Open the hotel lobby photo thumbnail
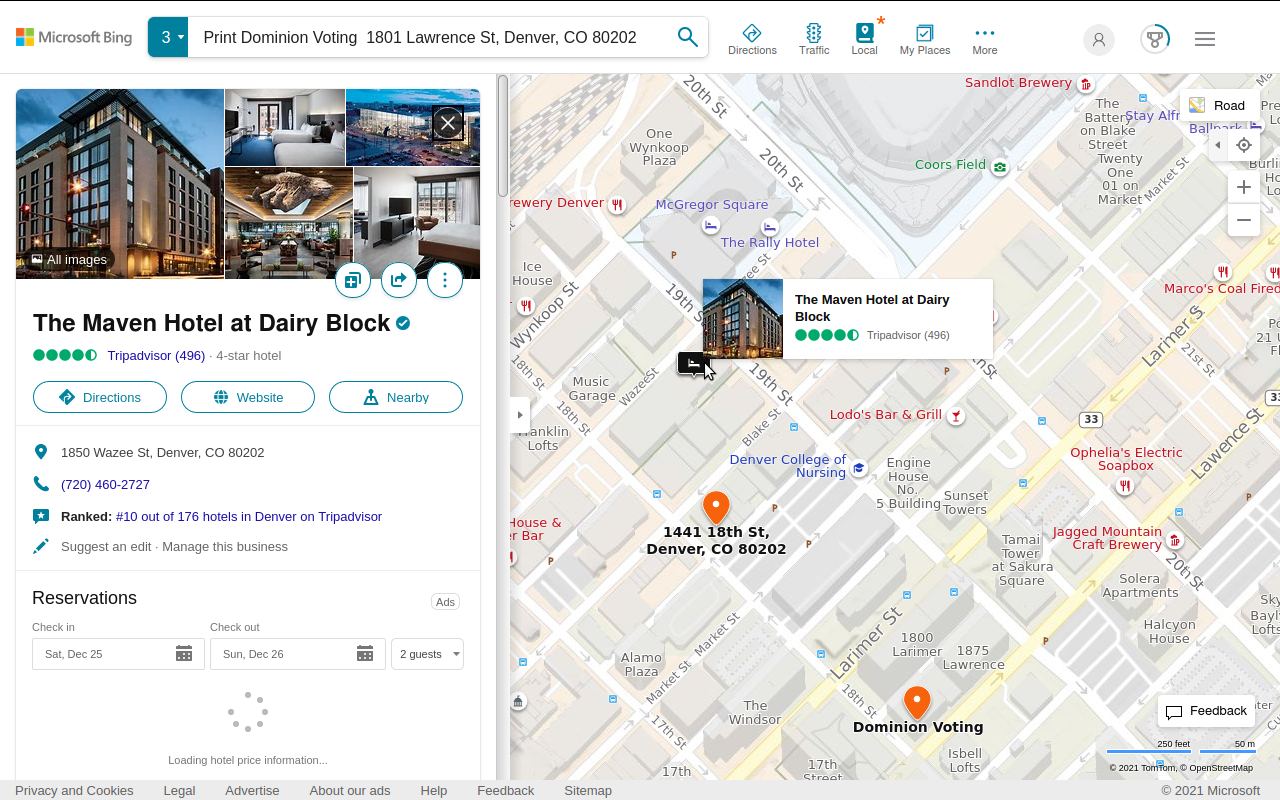This screenshot has width=1280, height=800. tap(289, 223)
